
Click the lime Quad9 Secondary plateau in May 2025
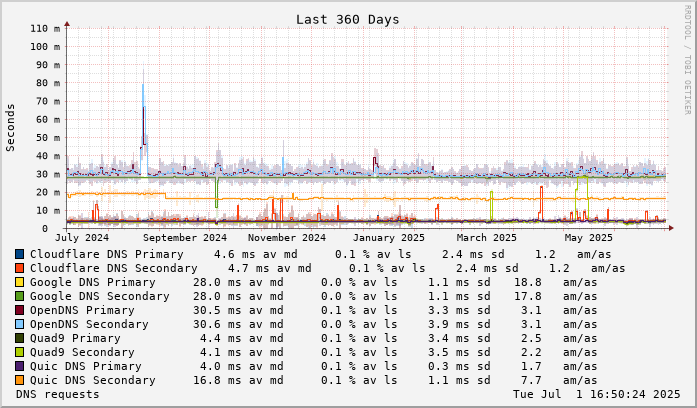point(582,178)
